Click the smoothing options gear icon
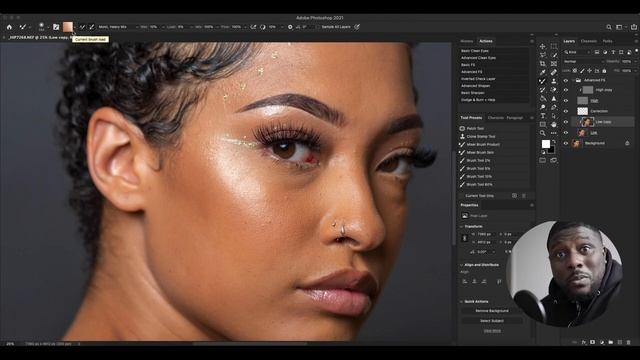The height and width of the screenshot is (360, 640). (x=290, y=27)
